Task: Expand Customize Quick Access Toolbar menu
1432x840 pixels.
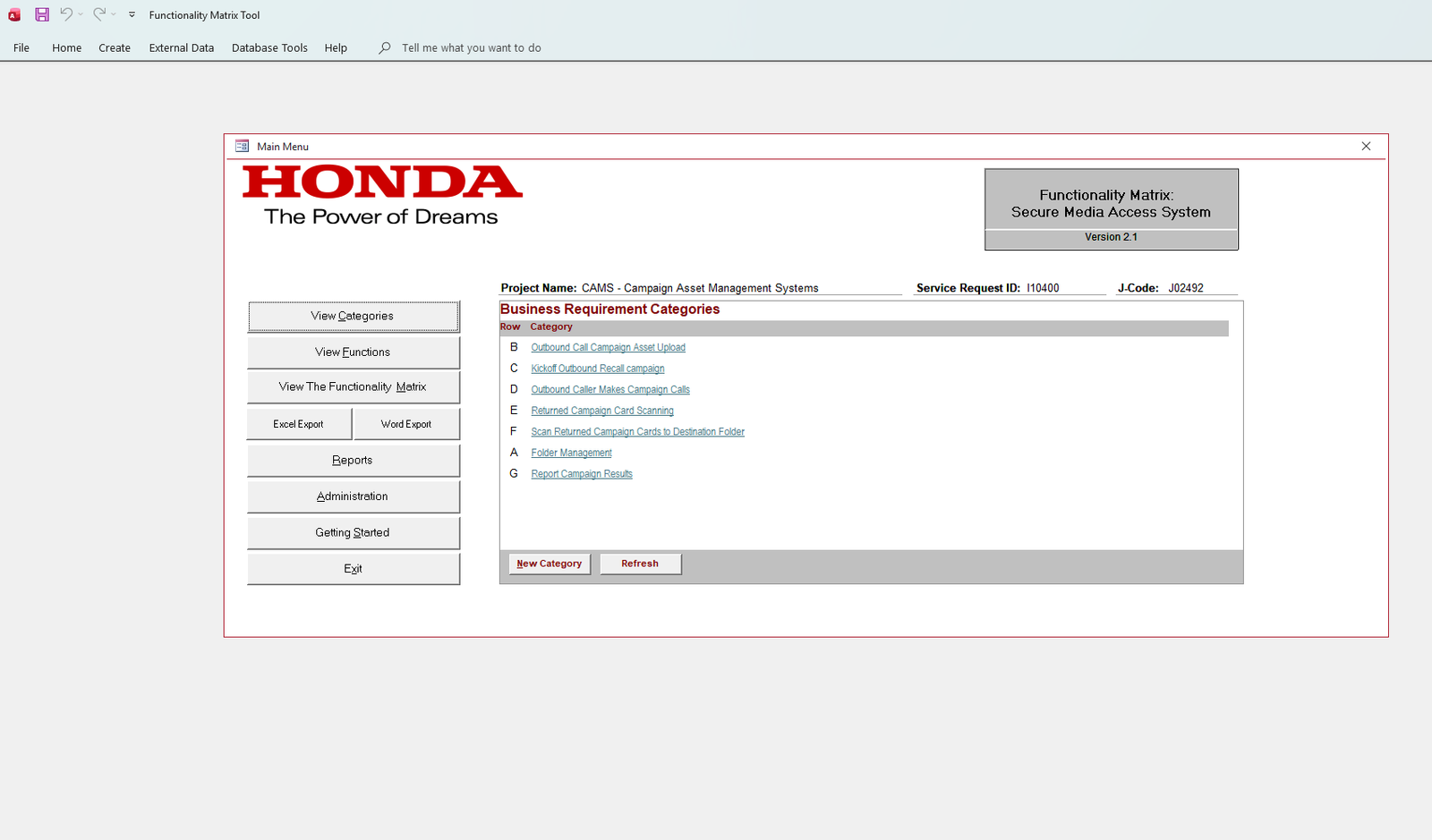Action: click(132, 14)
